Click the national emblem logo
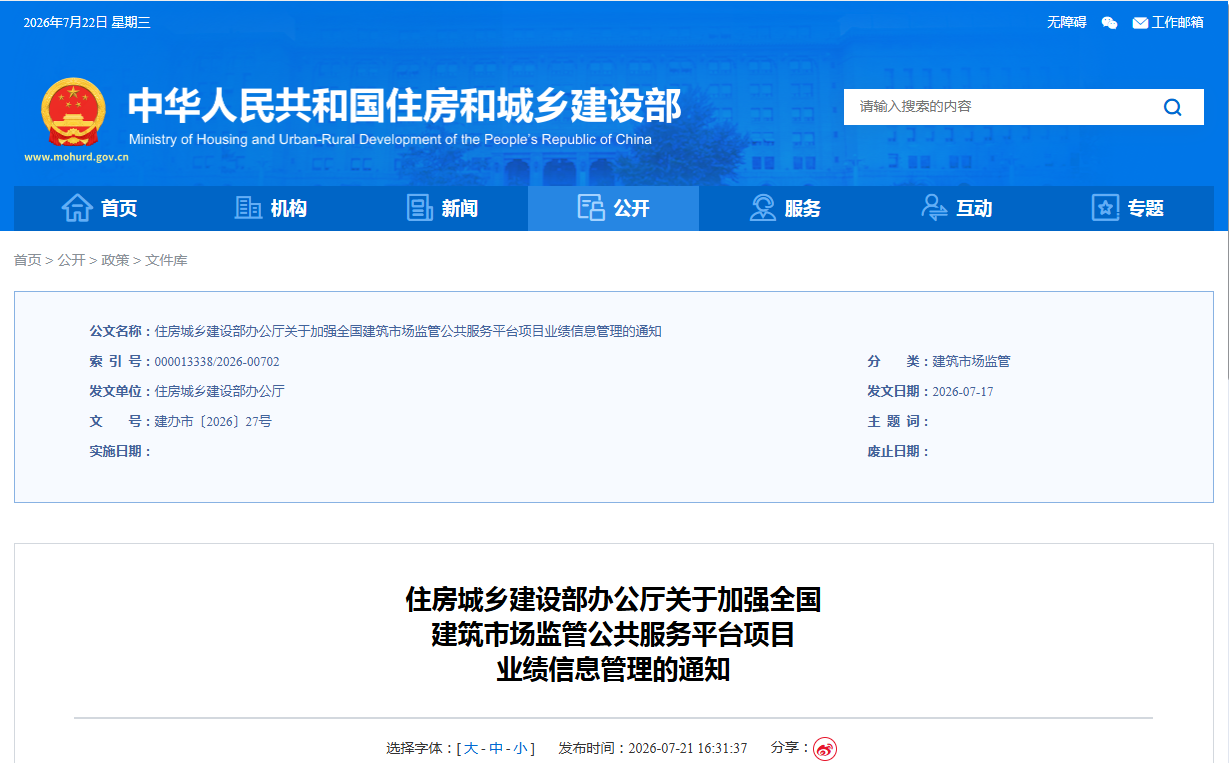 72,112
